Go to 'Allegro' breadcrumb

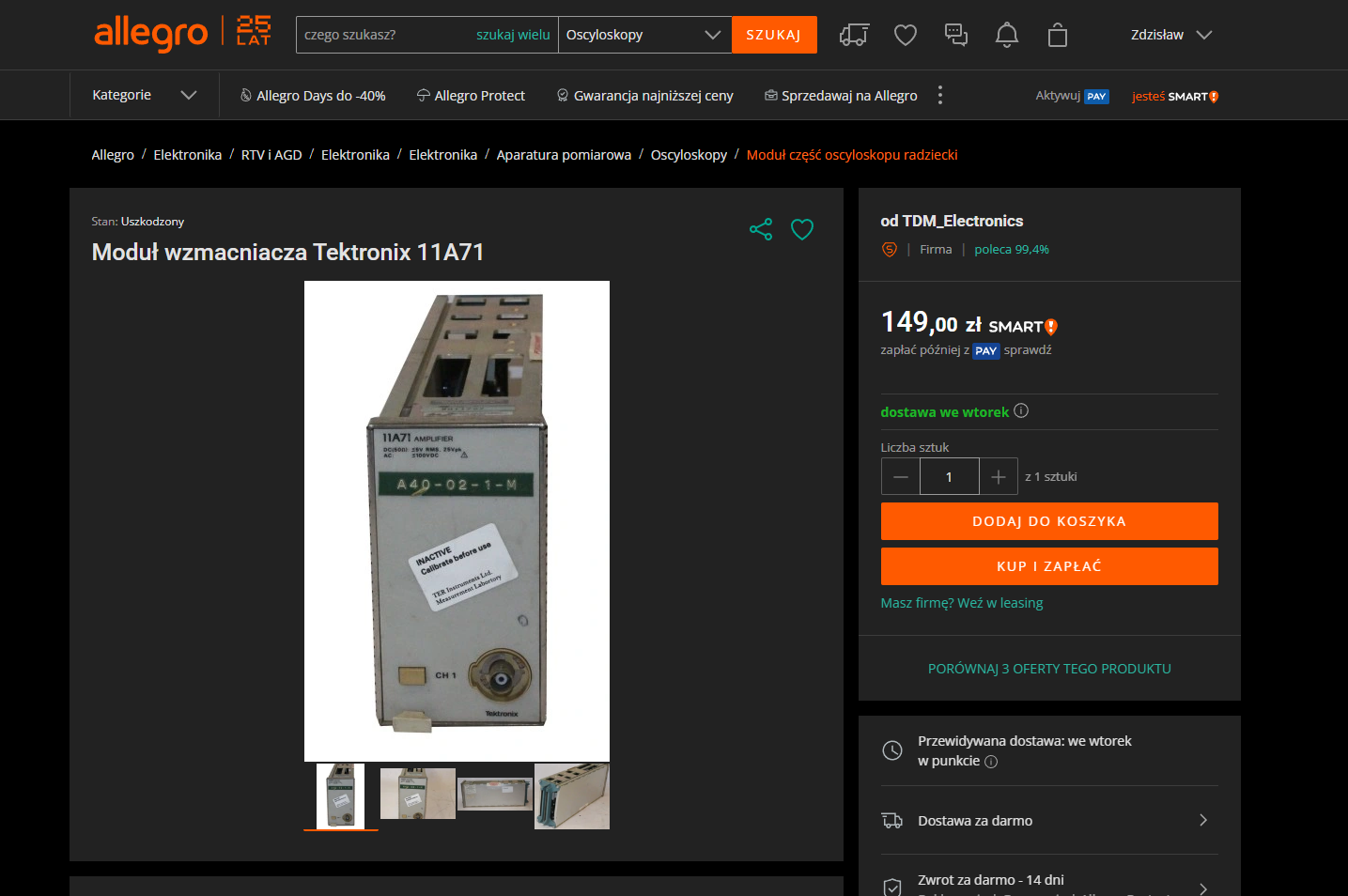(x=113, y=155)
